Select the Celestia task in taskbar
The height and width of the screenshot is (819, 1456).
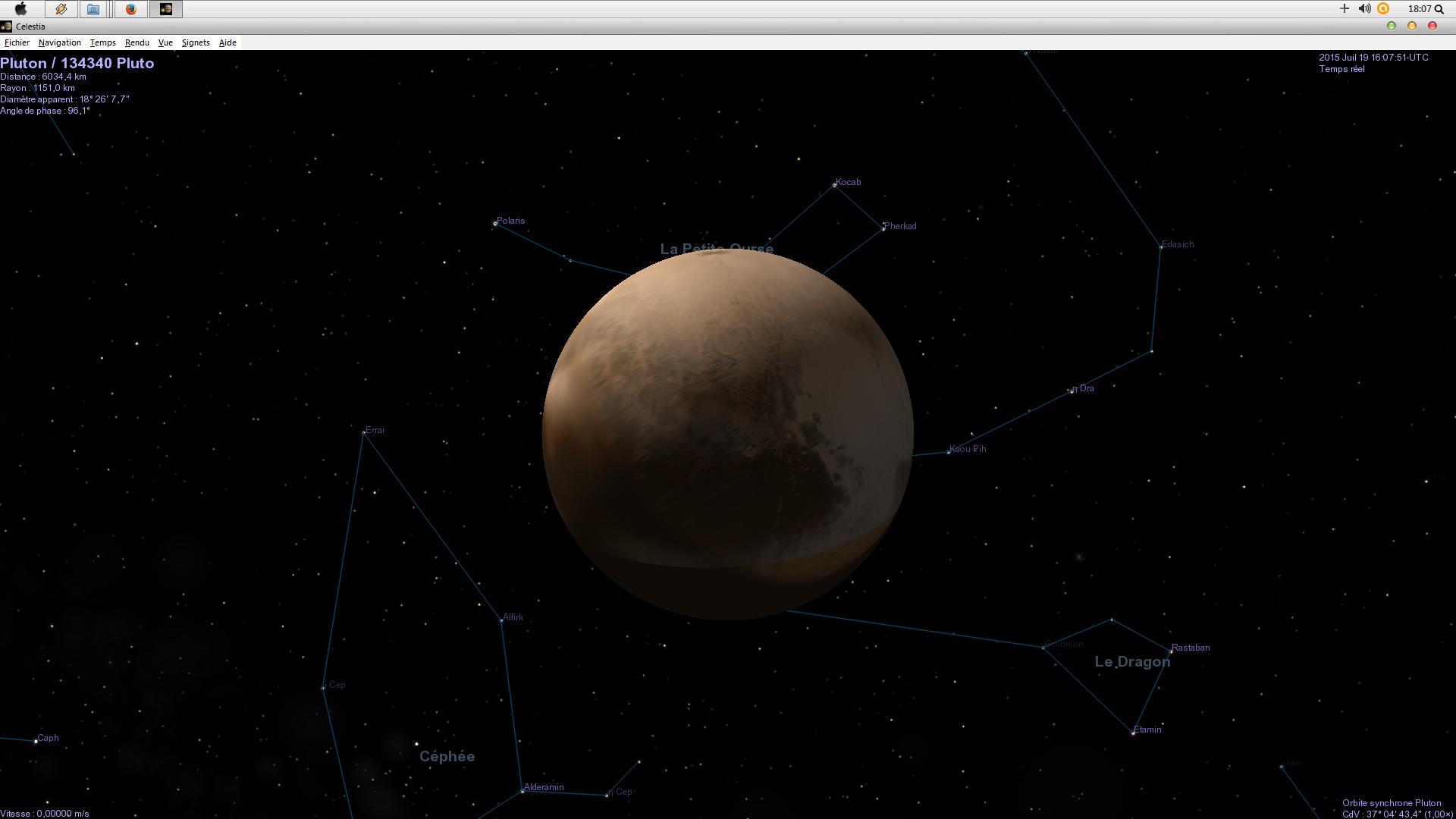coord(165,9)
